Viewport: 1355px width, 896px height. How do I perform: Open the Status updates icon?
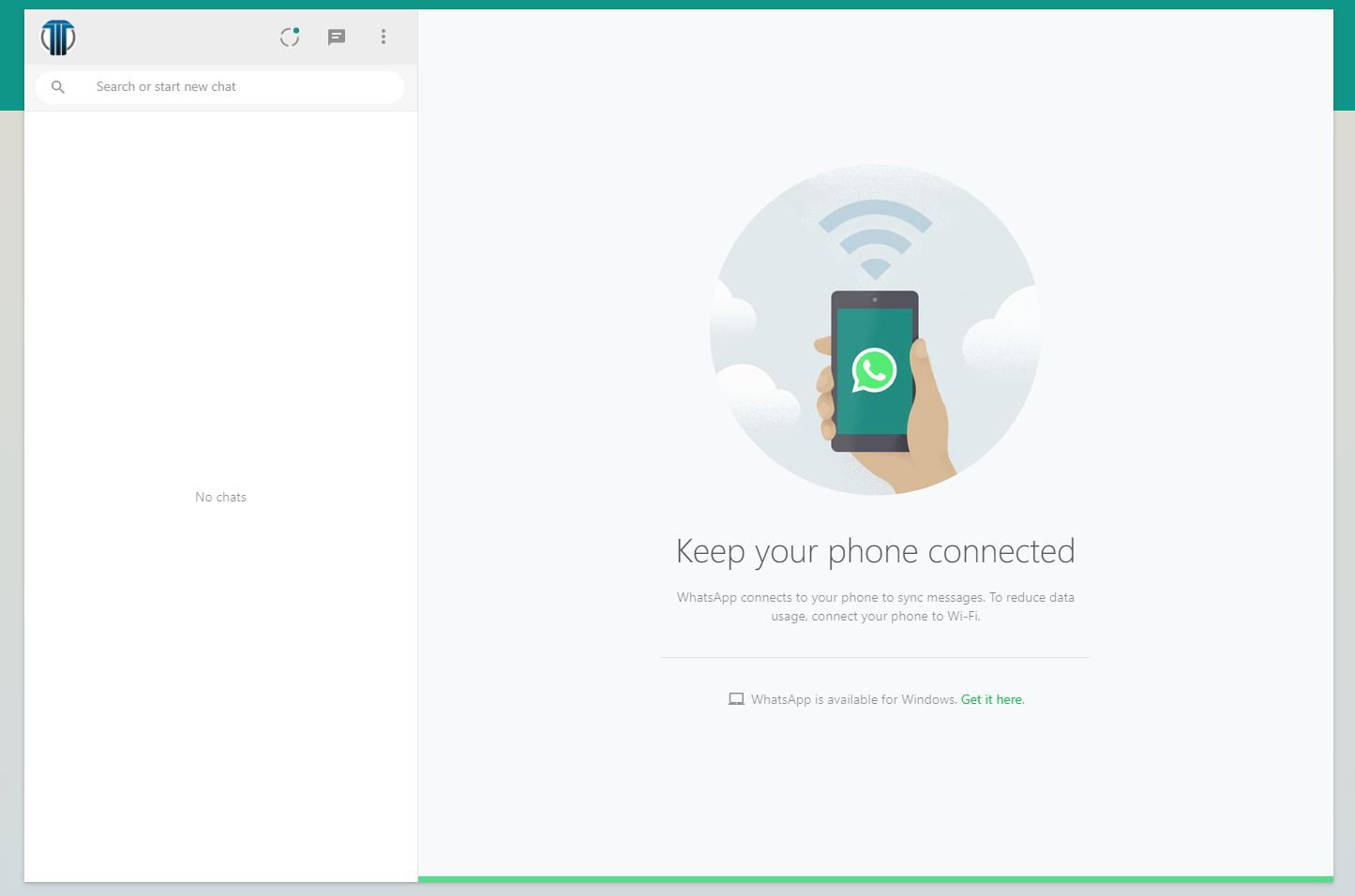289,37
